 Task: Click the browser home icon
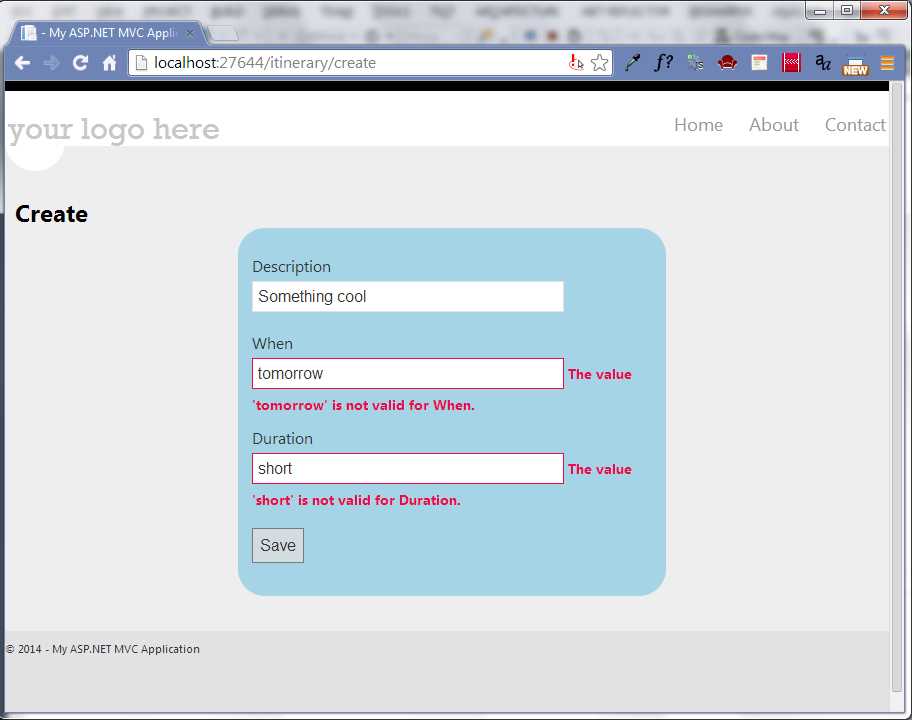pos(108,62)
